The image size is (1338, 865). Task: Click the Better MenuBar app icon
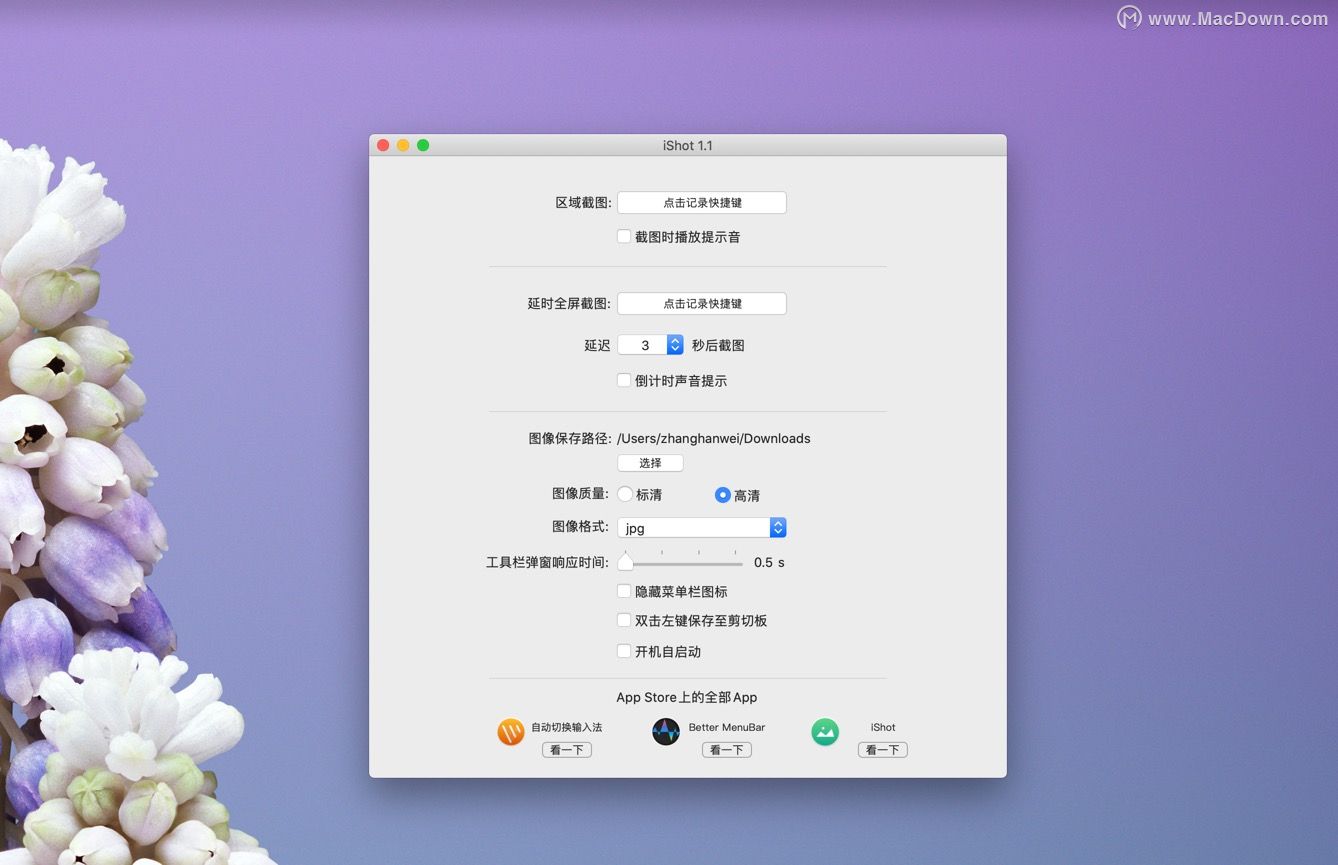[666, 731]
